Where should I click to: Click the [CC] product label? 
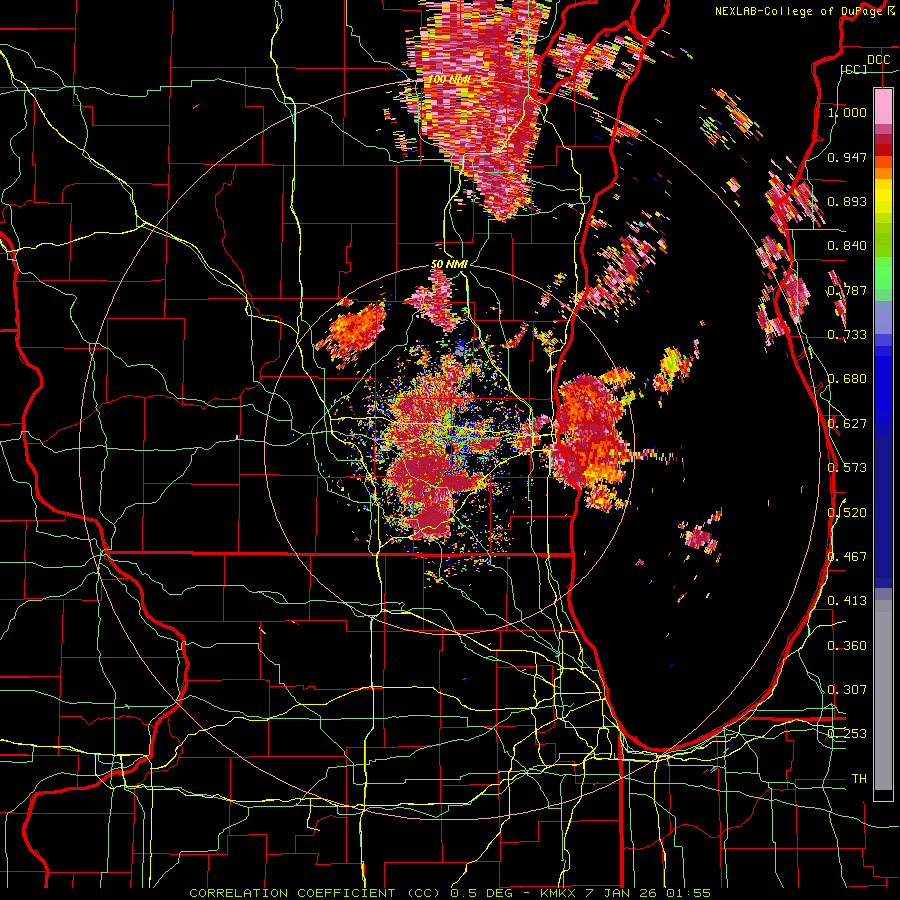854,69
